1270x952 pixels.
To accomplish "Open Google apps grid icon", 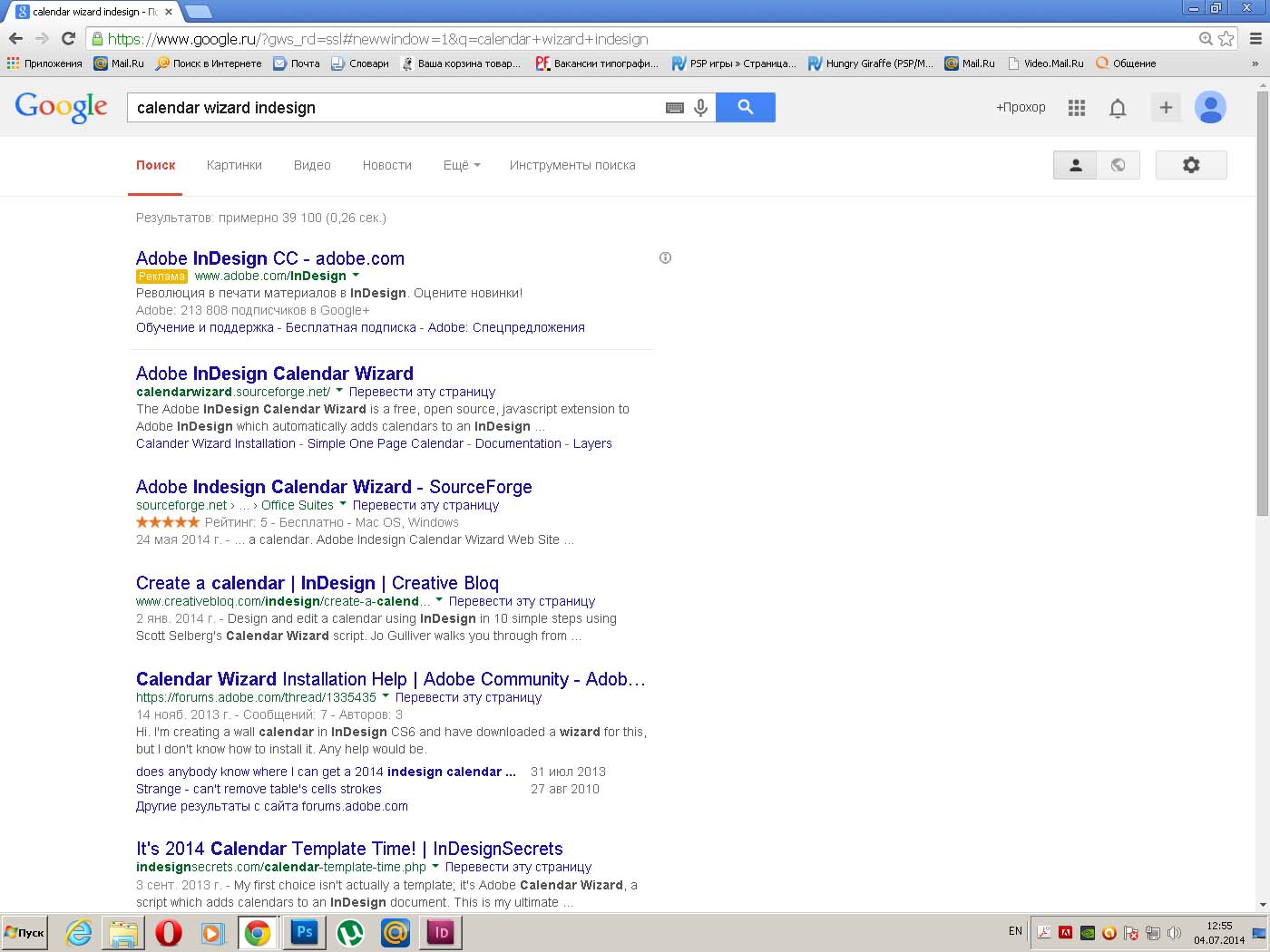I will click(1077, 107).
